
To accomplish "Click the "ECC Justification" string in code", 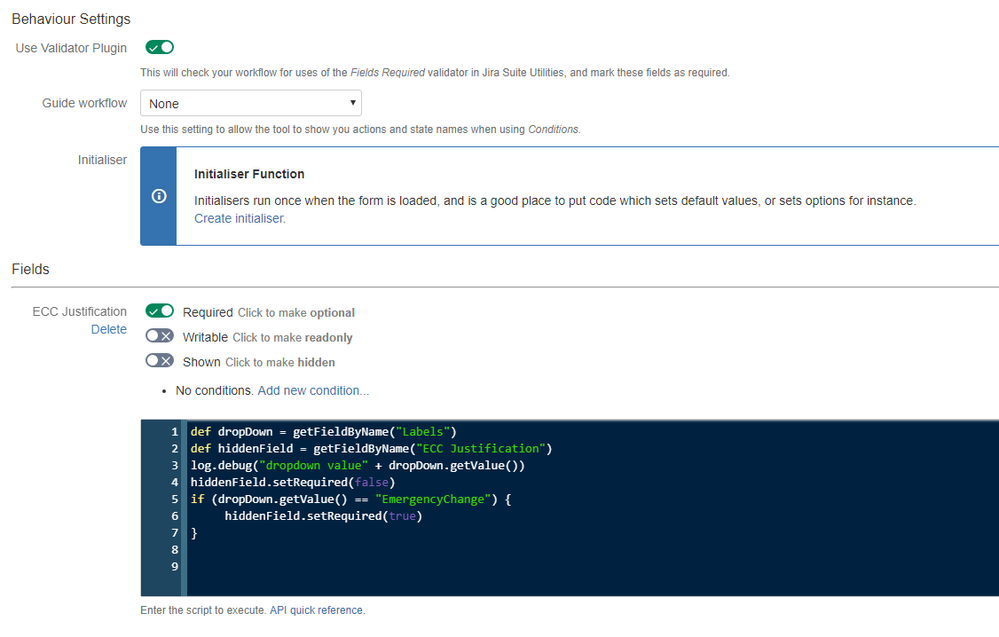I will tap(481, 448).
